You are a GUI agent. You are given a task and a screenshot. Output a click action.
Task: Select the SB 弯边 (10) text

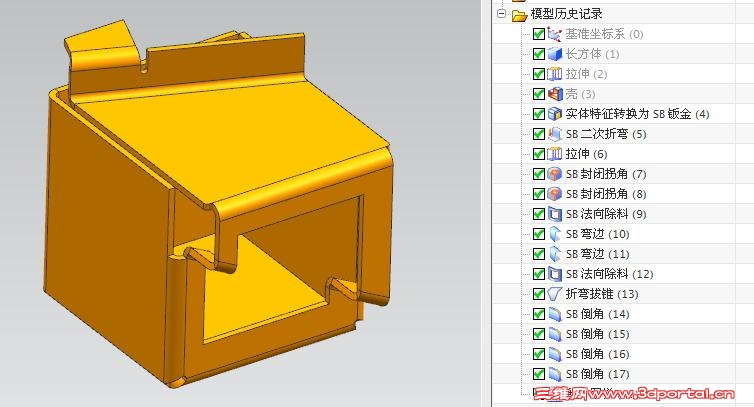(597, 234)
